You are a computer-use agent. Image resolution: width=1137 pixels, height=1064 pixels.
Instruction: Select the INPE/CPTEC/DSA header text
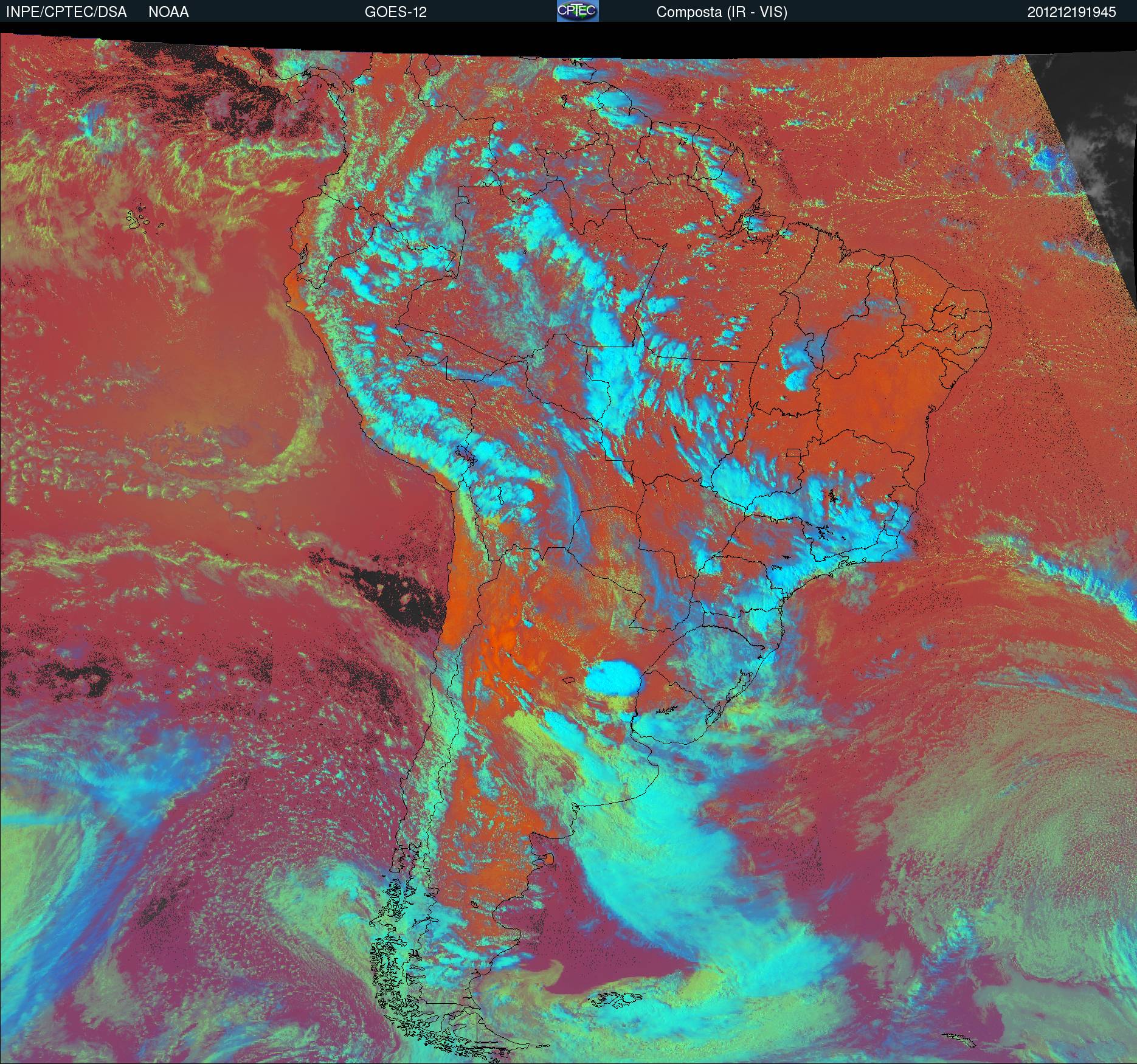pyautogui.click(x=66, y=12)
